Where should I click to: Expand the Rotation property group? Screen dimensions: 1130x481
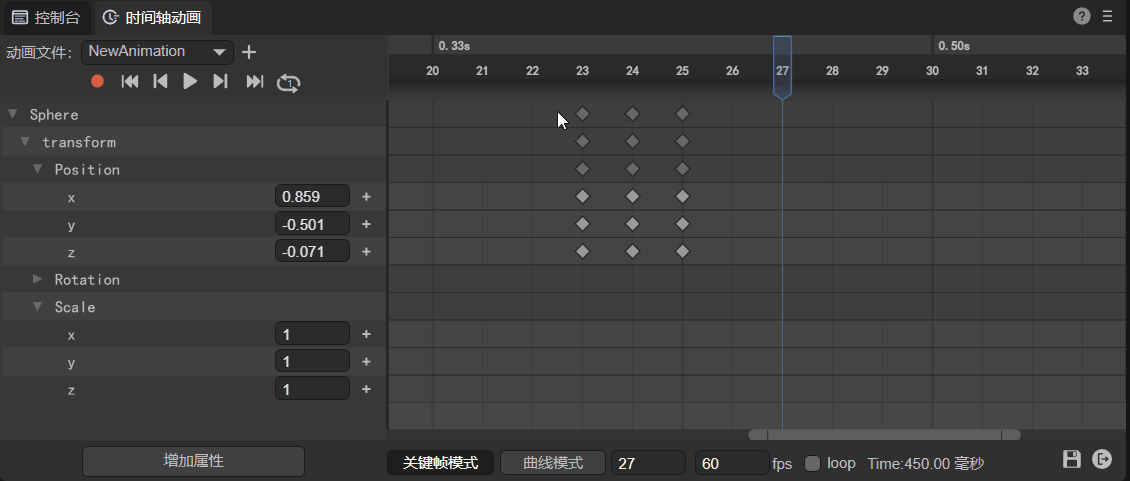click(38, 279)
